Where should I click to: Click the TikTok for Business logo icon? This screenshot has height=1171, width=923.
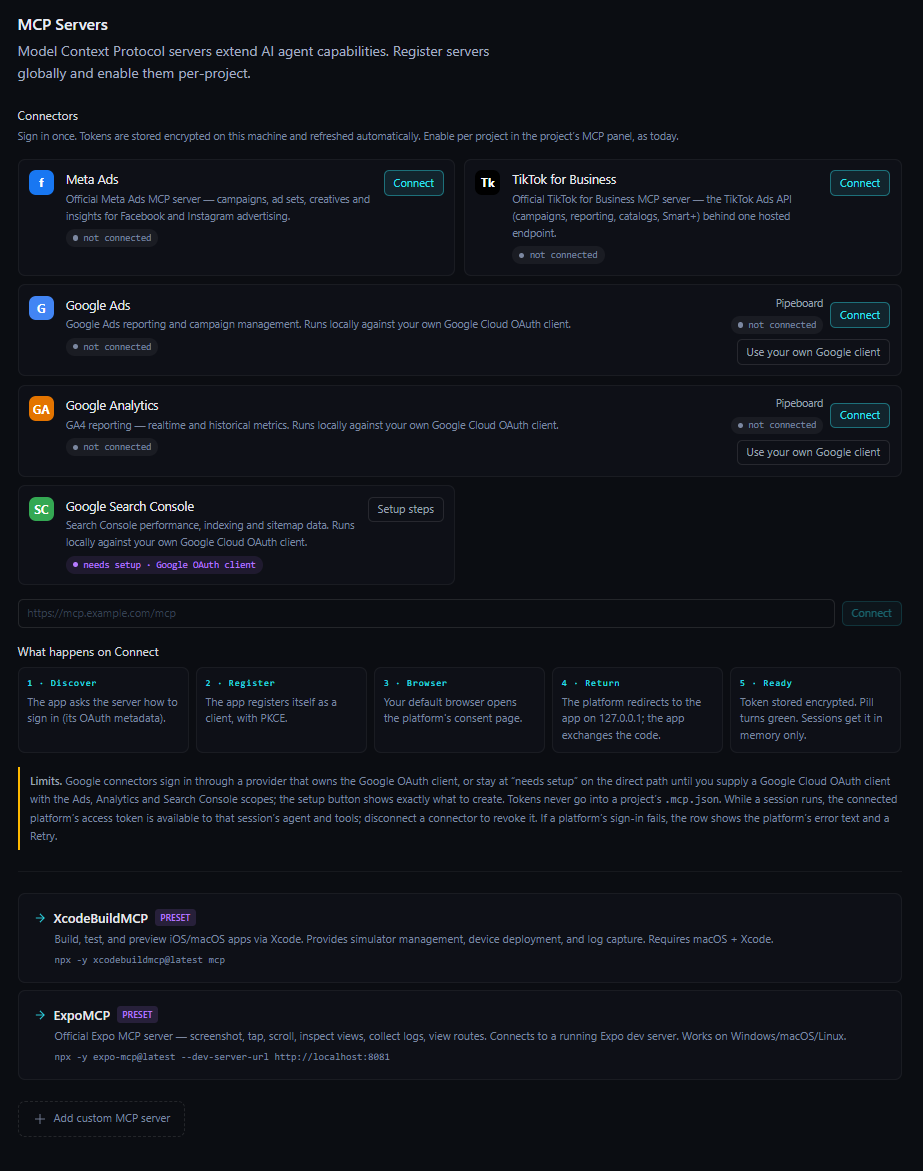(488, 182)
